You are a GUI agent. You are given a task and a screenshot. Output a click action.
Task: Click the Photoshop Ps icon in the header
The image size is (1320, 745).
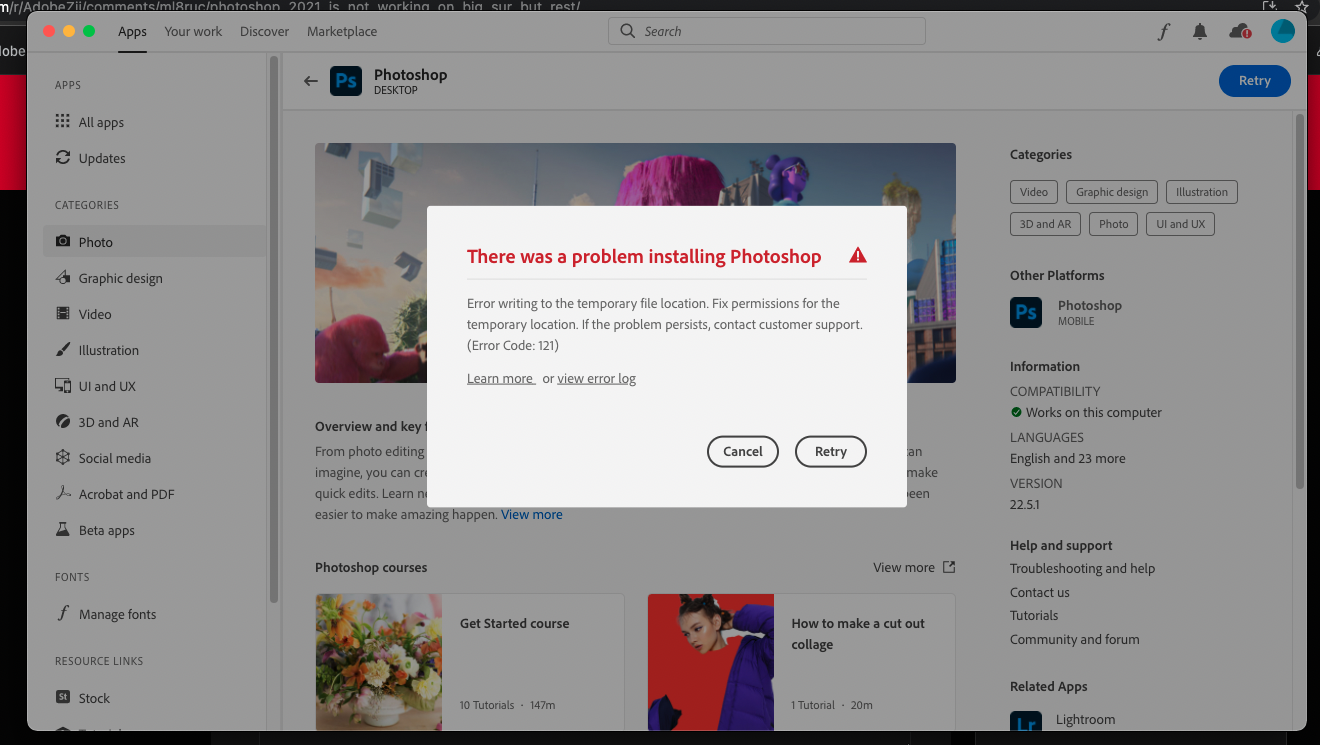click(x=346, y=80)
